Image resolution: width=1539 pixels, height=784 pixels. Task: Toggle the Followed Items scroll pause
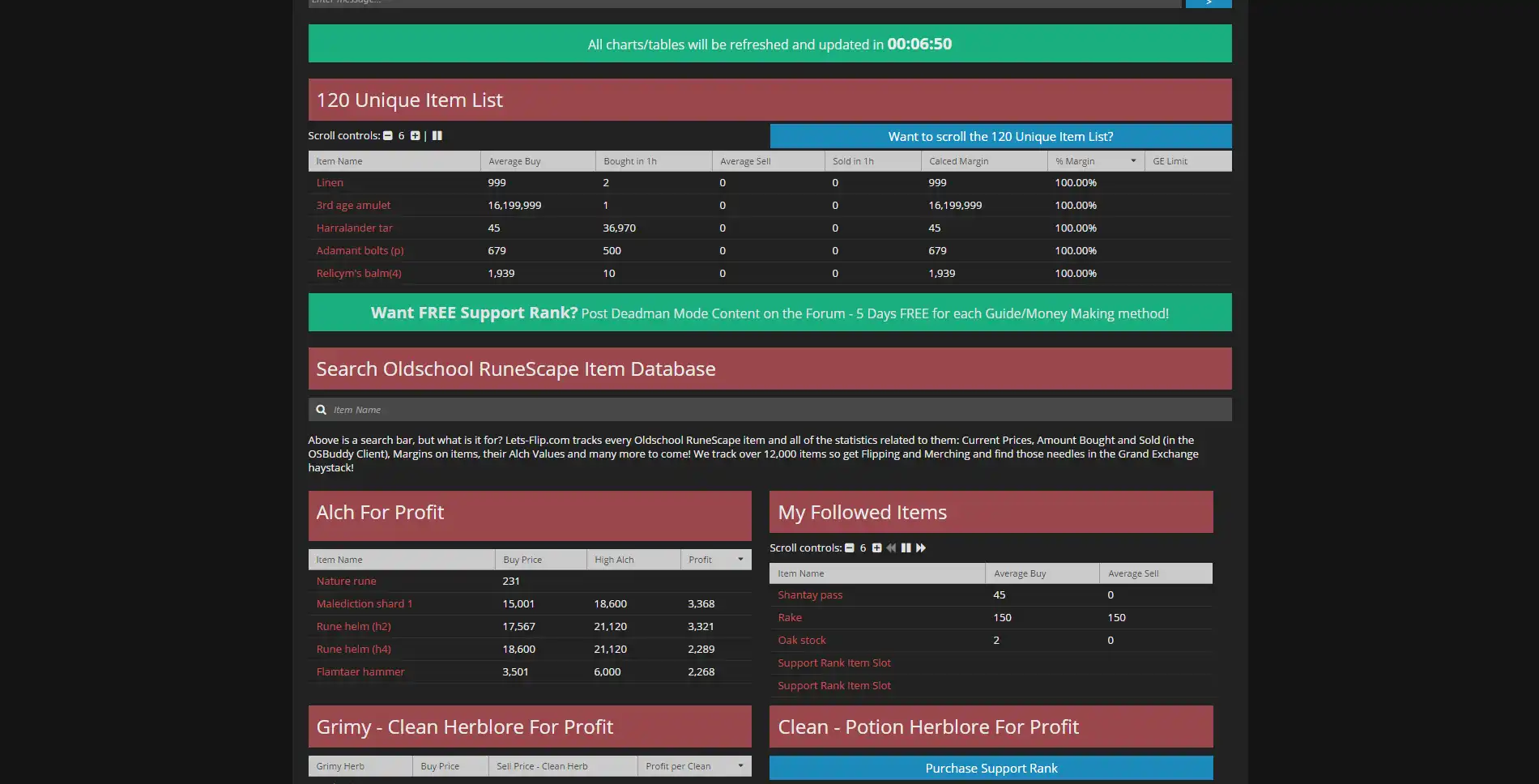click(906, 548)
